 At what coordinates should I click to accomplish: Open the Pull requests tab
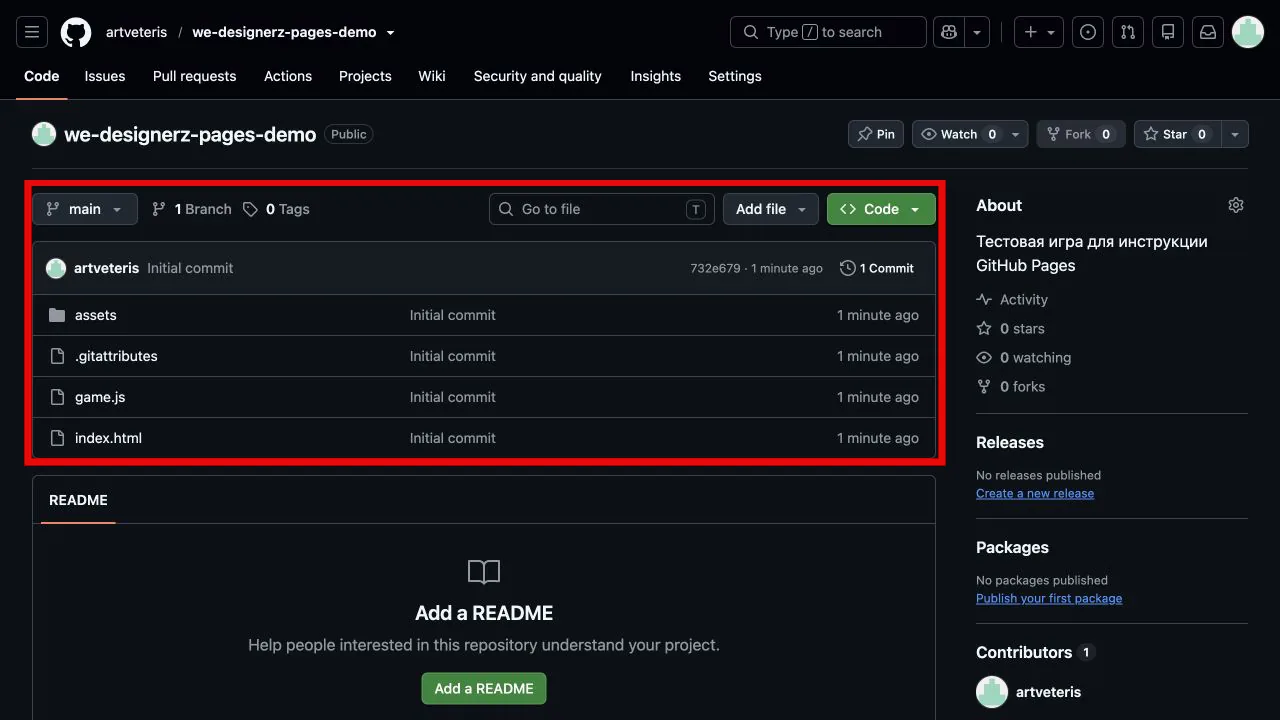click(x=195, y=76)
